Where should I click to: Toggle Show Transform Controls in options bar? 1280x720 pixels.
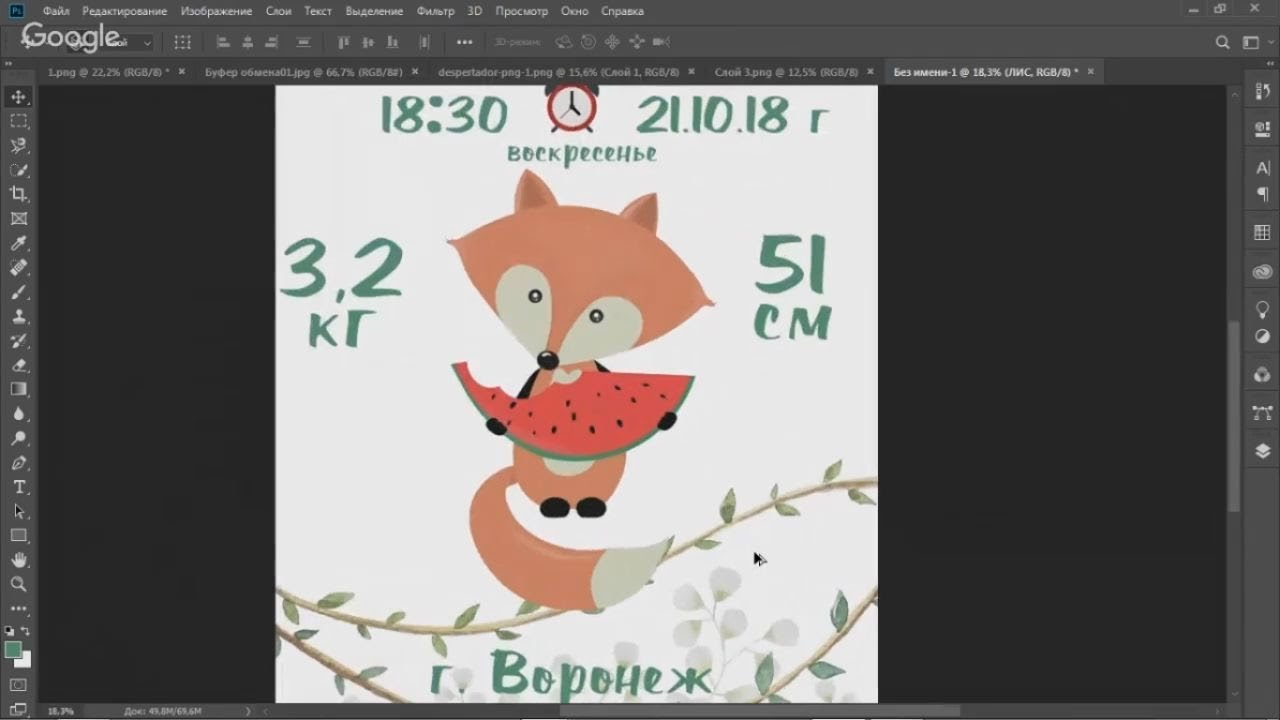[x=182, y=42]
